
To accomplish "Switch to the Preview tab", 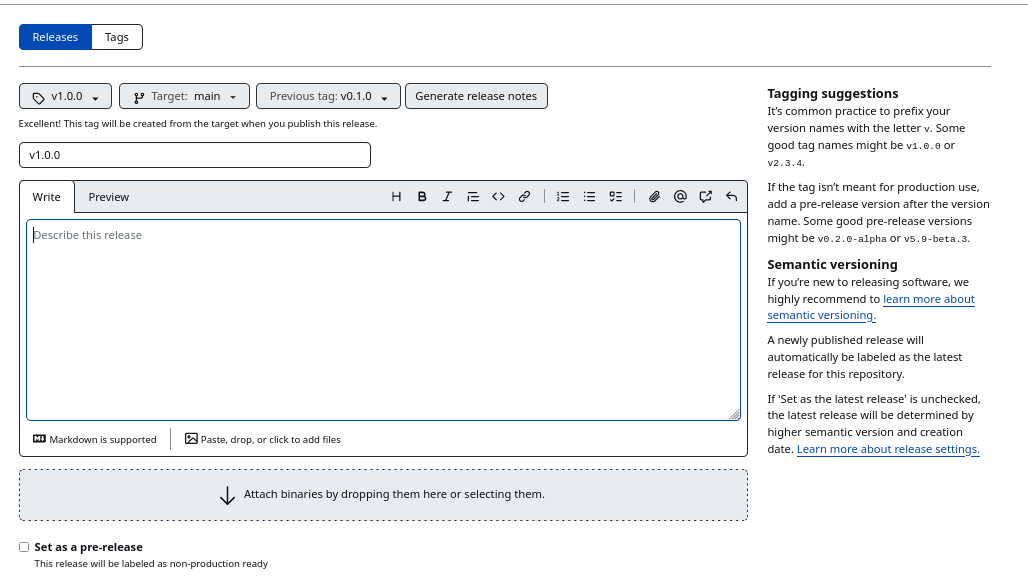I will (x=108, y=197).
